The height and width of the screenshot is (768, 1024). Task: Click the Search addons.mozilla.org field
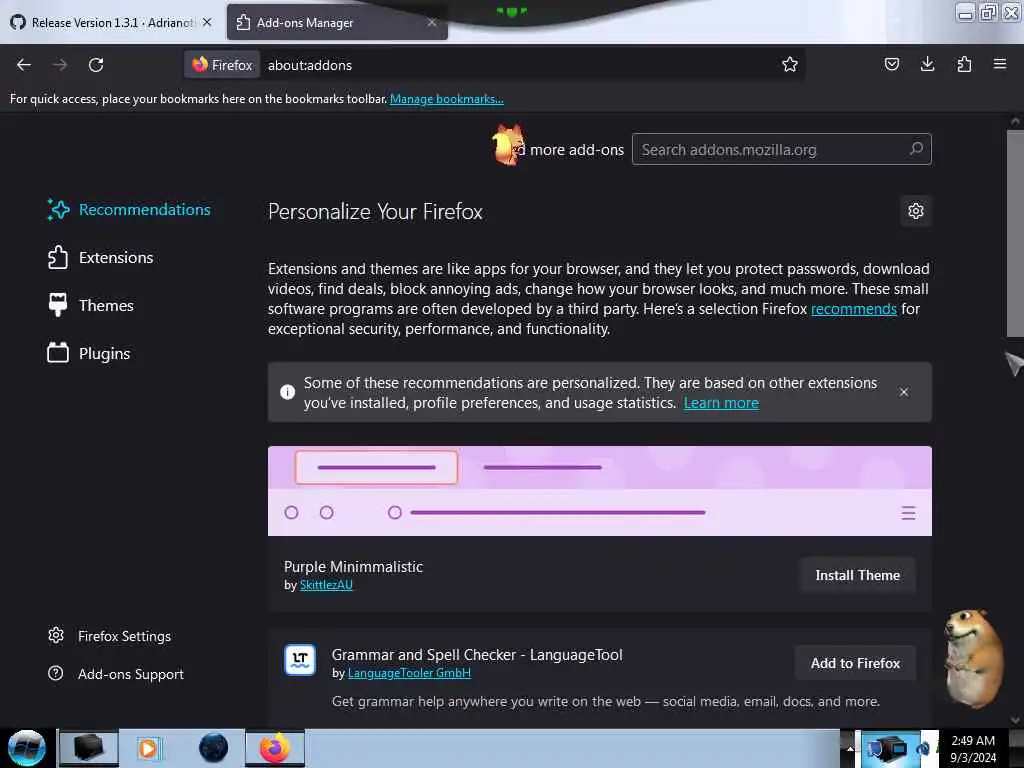click(781, 150)
